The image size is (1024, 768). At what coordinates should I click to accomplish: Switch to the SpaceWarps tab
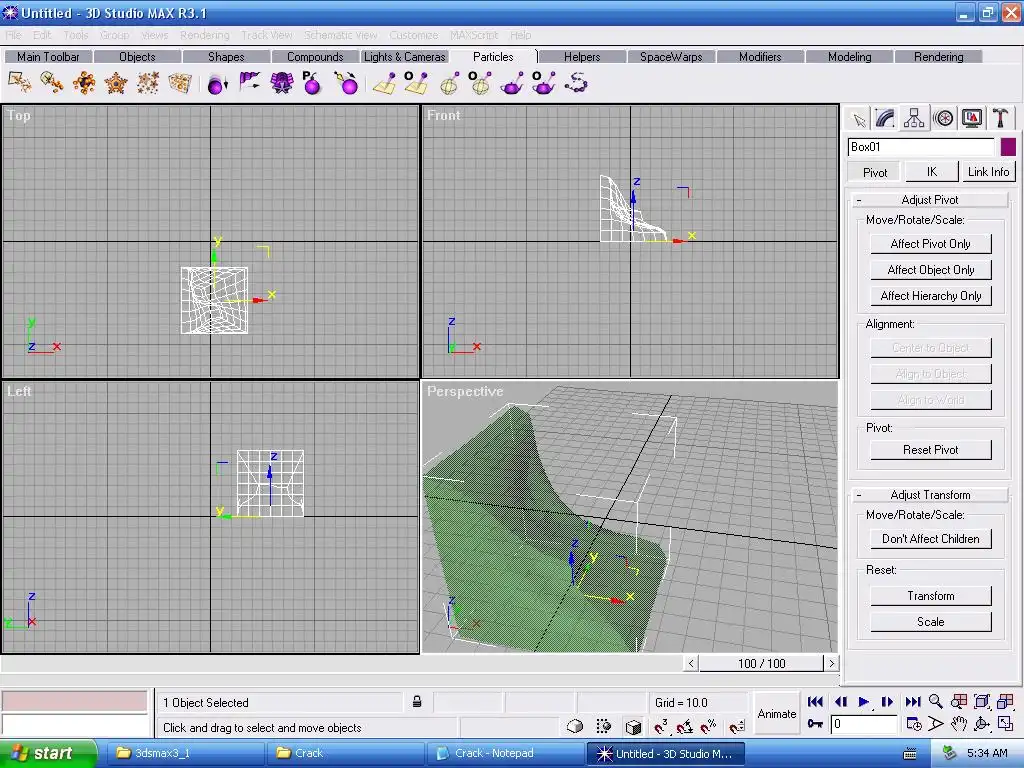click(x=671, y=57)
